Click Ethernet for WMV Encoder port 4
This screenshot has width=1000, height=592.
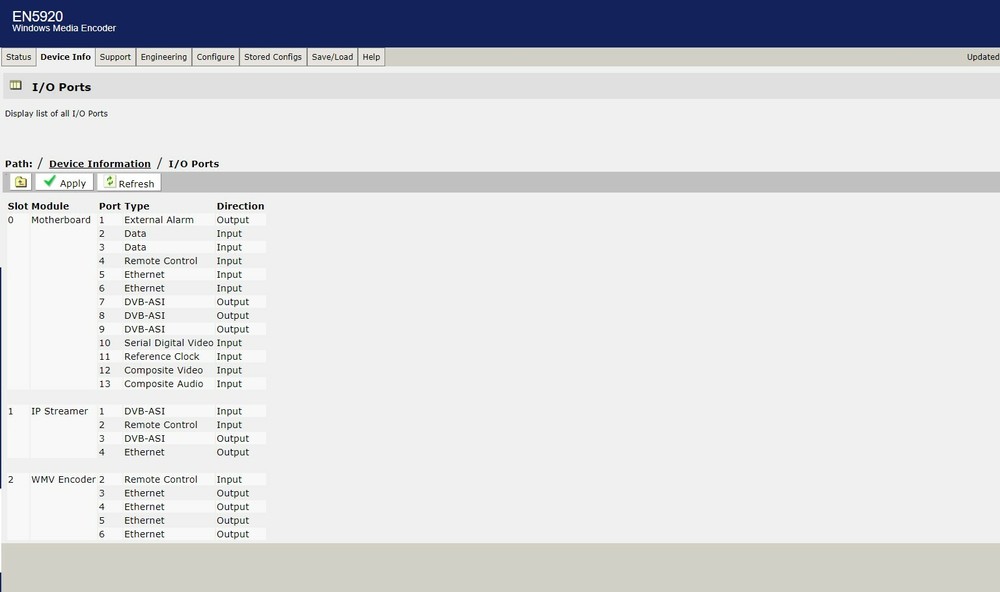144,507
